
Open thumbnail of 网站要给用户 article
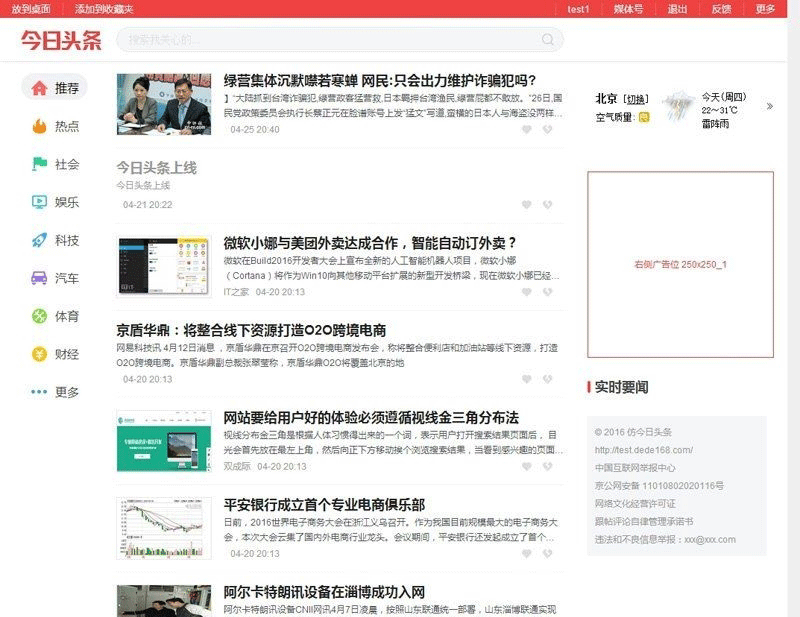[x=164, y=441]
